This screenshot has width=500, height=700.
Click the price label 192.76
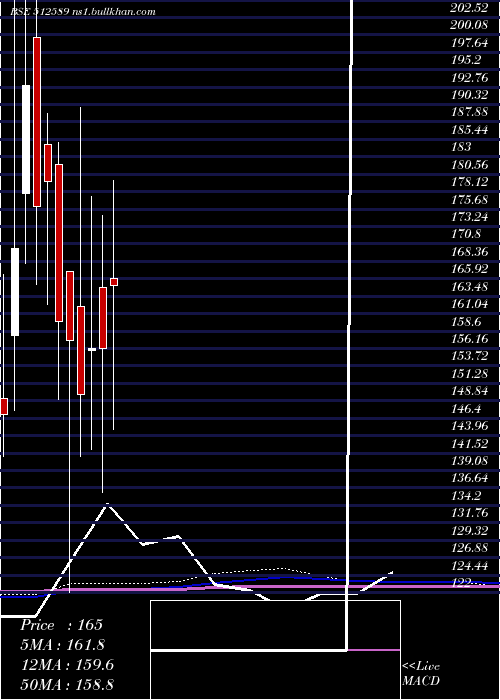click(469, 77)
